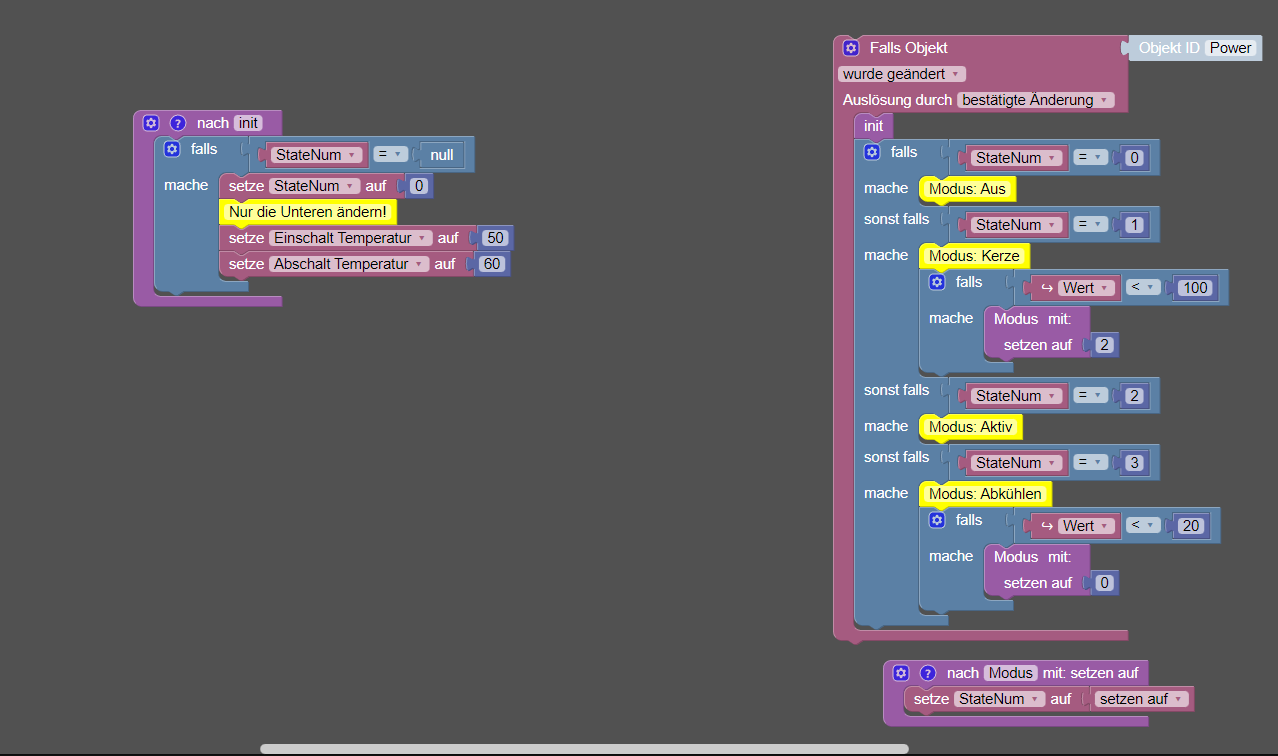Open the 'bestätigte Änderung' dropdown
This screenshot has width=1278, height=756.
(1035, 100)
